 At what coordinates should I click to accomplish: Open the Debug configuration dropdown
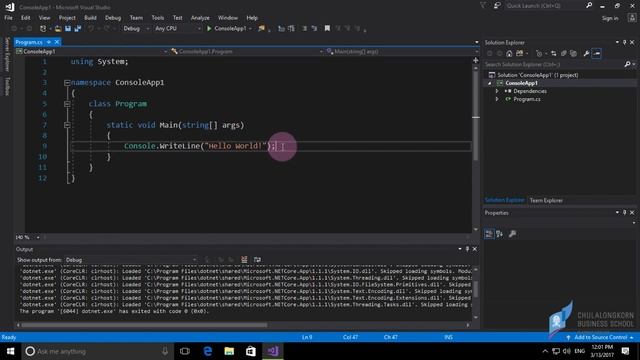pyautogui.click(x=136, y=29)
